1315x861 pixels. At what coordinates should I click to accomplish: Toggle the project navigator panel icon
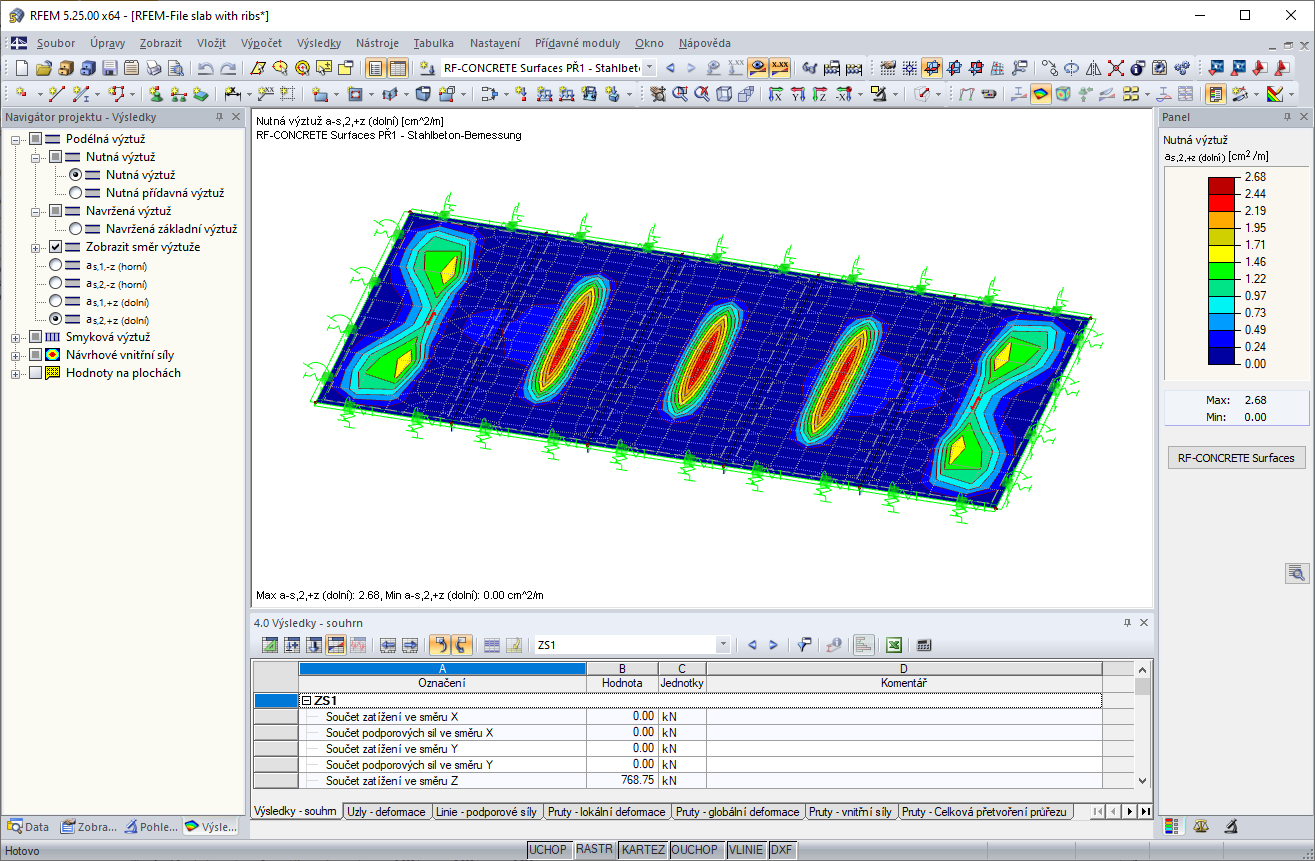click(x=375, y=68)
